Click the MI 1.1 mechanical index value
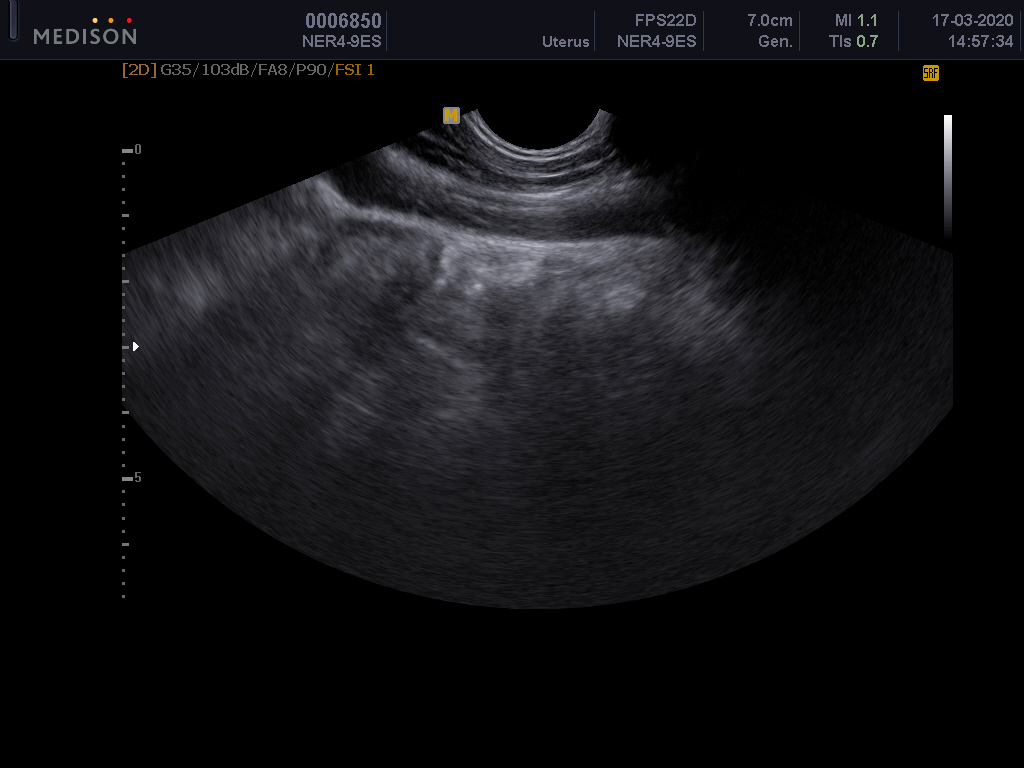This screenshot has width=1024, height=768. click(856, 21)
